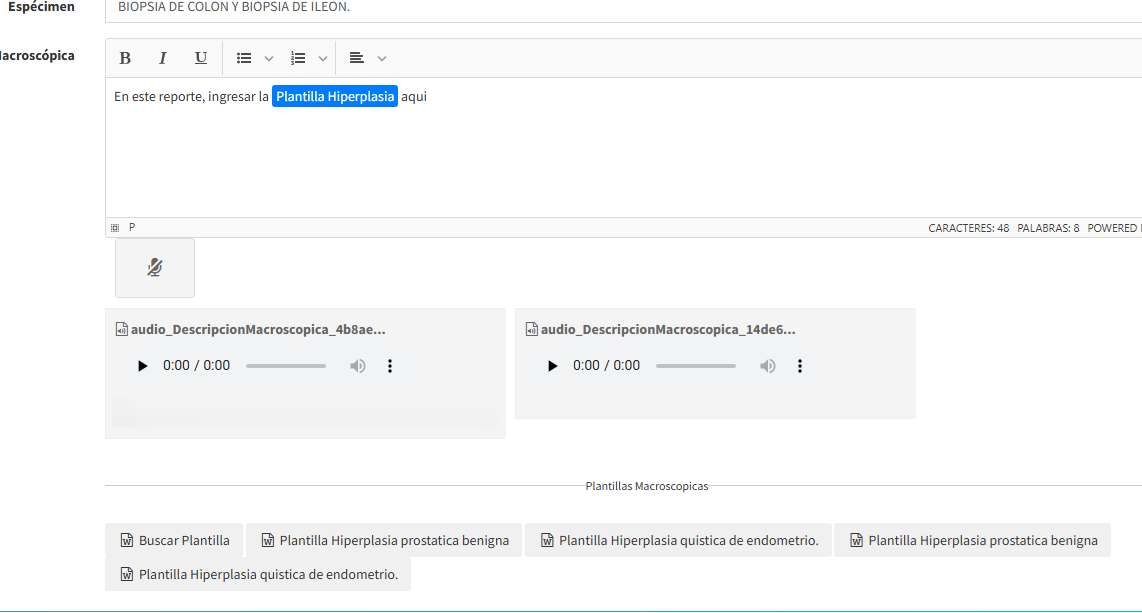This screenshot has width=1142, height=613.
Task: Open more options for second audio player
Action: 800,366
